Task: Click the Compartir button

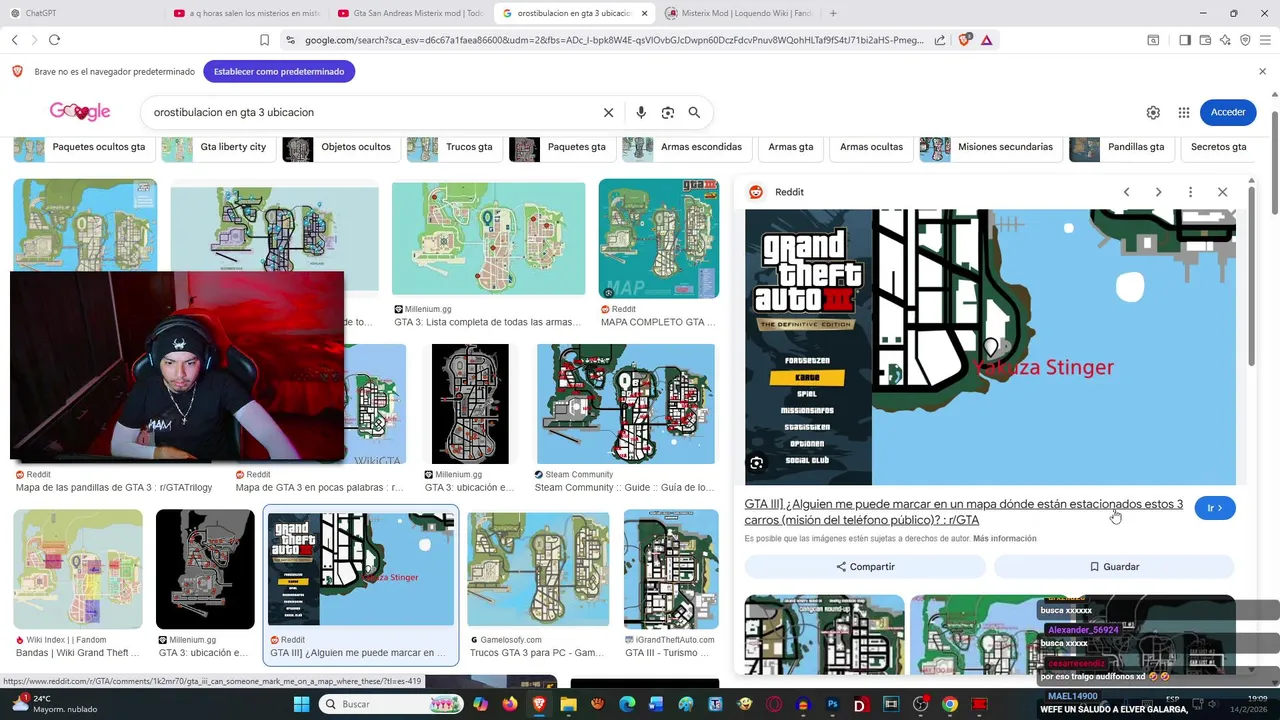Action: coord(865,567)
